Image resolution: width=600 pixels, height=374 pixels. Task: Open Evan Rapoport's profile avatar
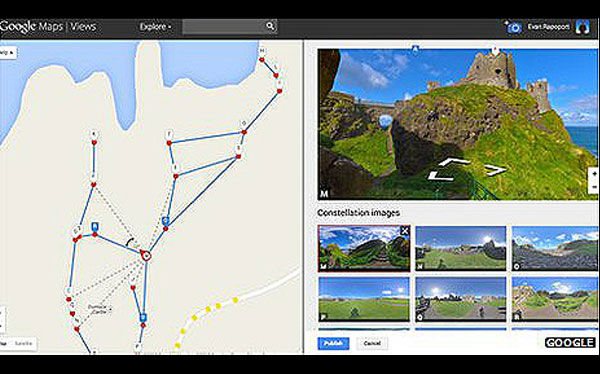582,27
